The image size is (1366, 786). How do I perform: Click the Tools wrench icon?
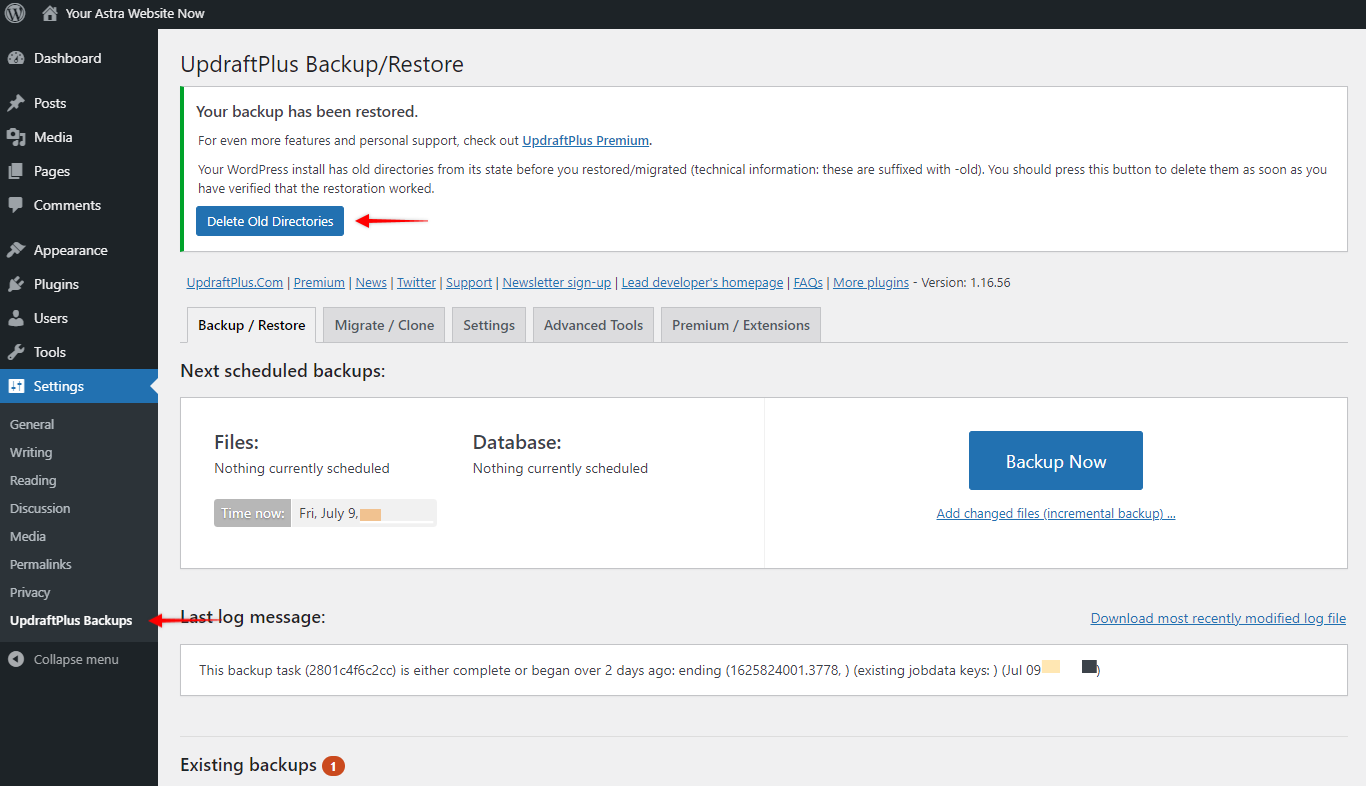pyautogui.click(x=16, y=352)
